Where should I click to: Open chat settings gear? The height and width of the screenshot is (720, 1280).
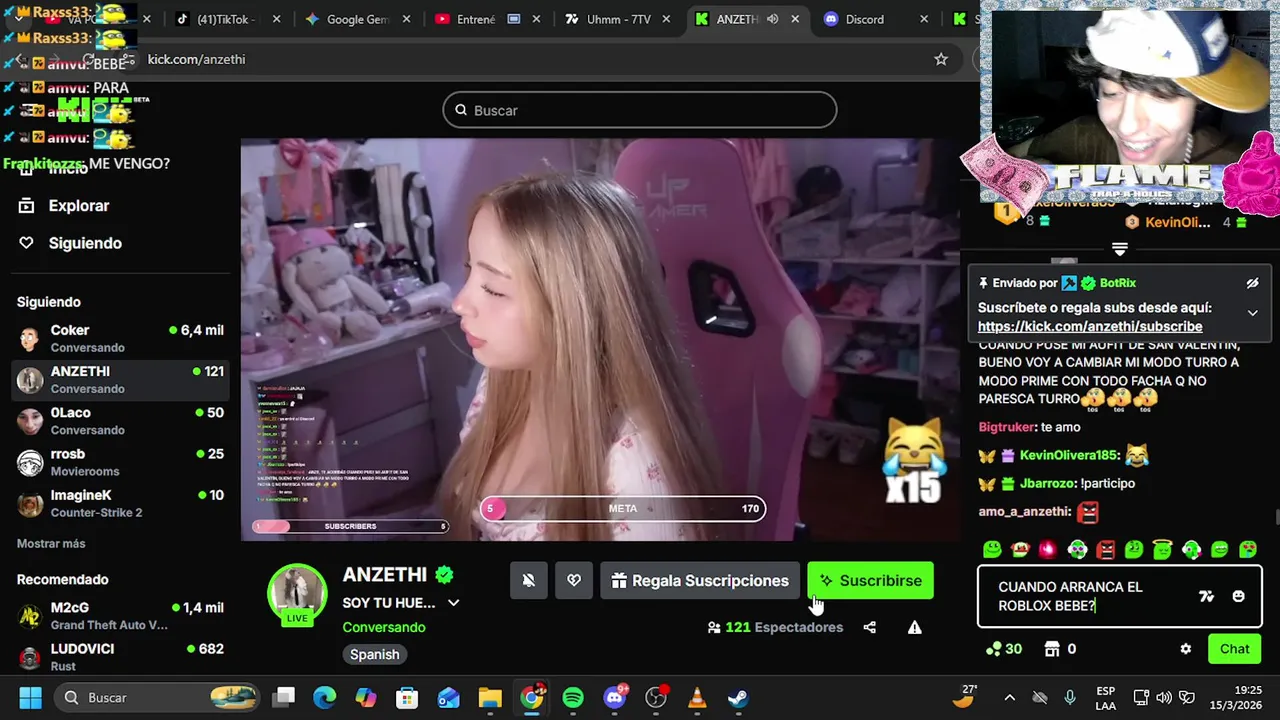pos(1186,649)
